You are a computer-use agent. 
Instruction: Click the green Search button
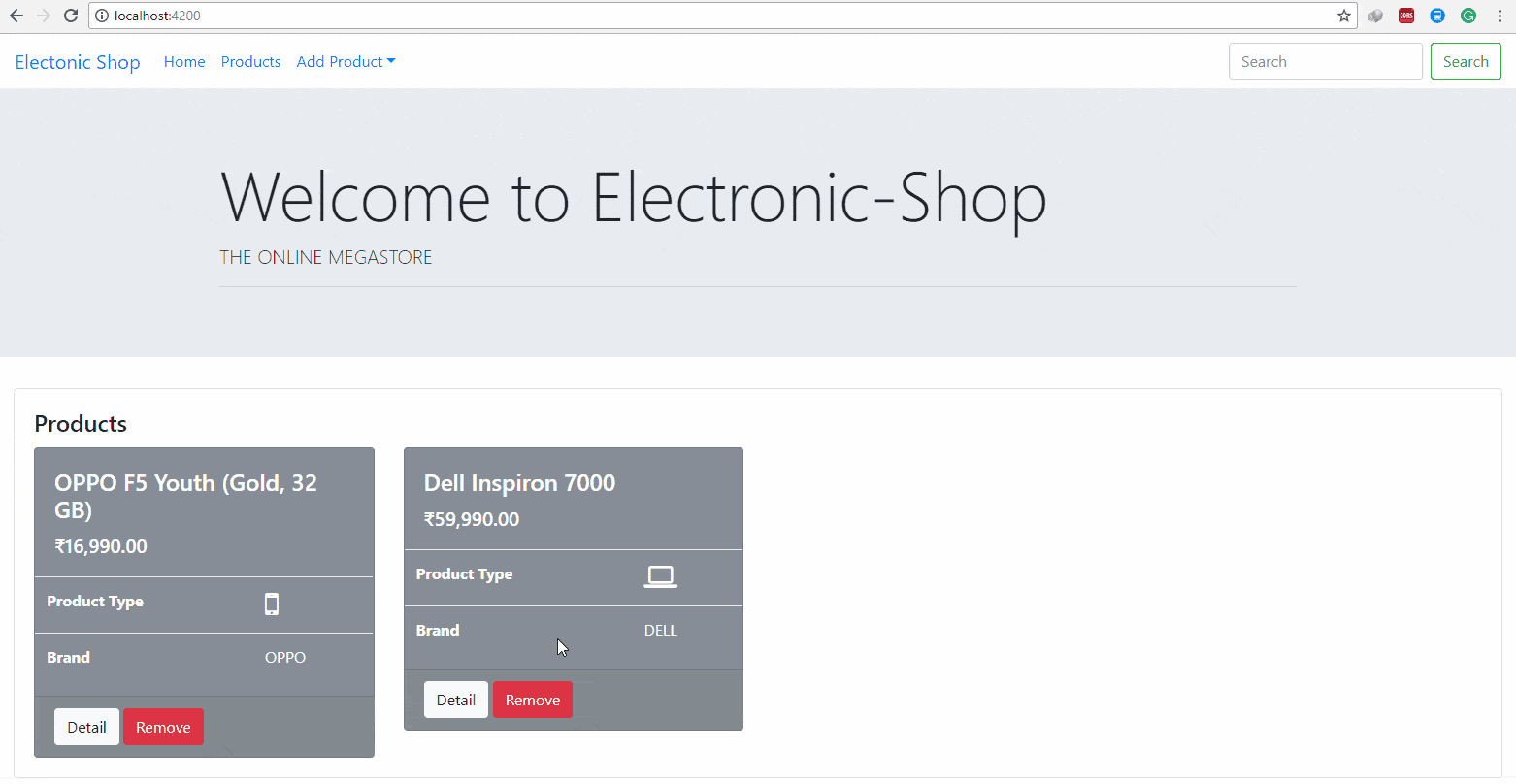coord(1466,61)
